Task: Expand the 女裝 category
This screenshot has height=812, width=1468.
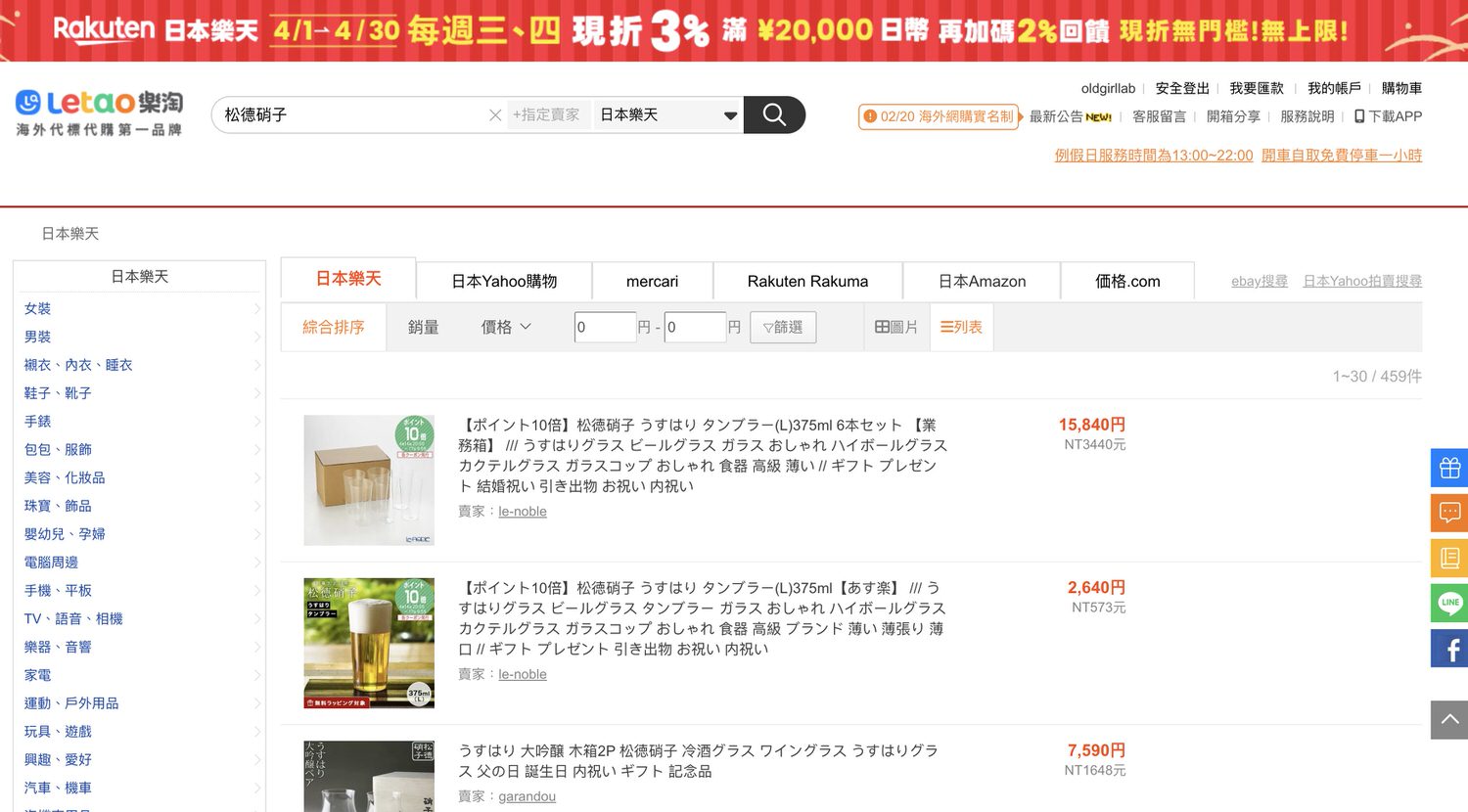Action: coord(140,308)
